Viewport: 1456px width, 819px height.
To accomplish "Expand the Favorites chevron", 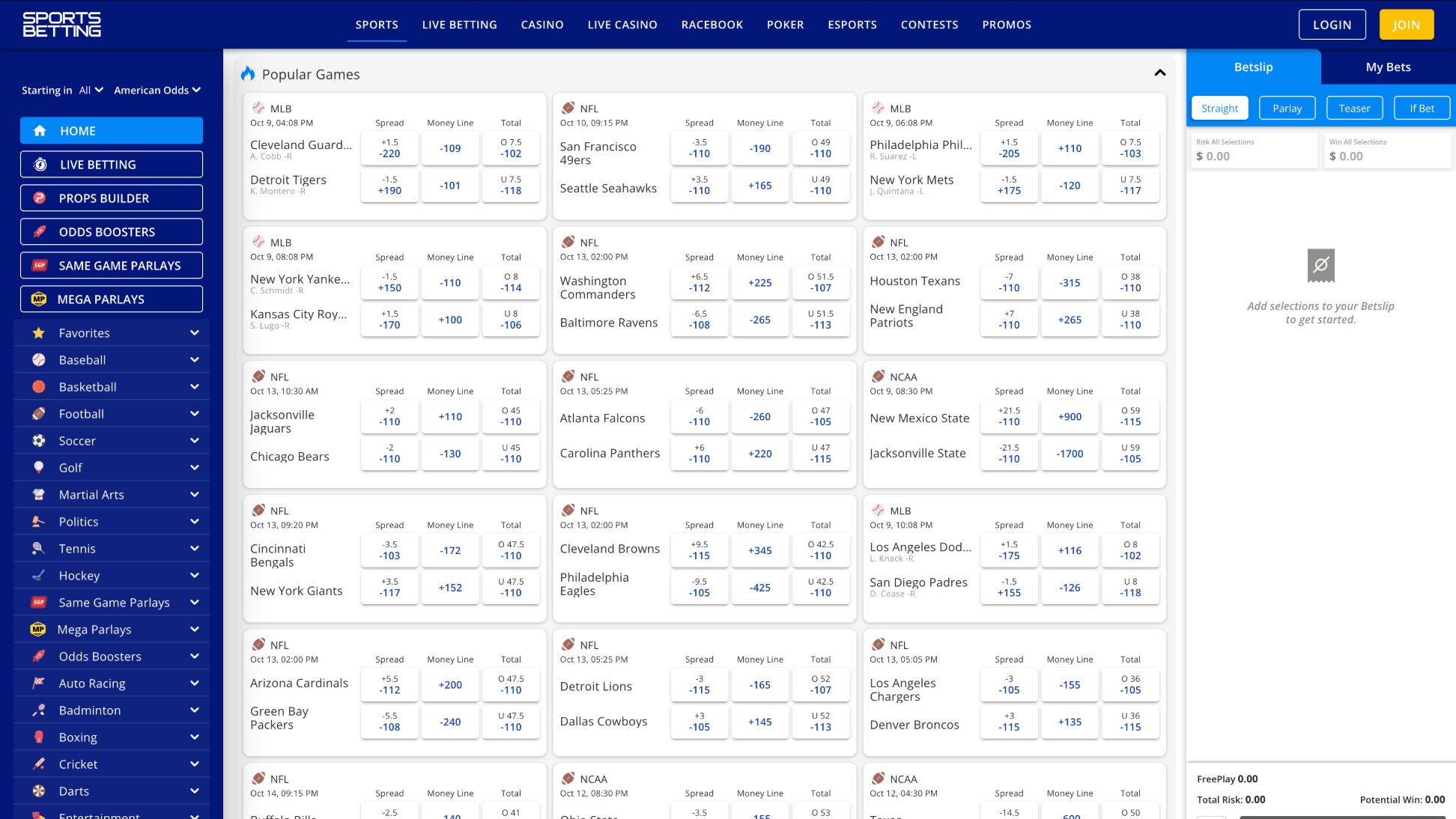I will tap(195, 332).
